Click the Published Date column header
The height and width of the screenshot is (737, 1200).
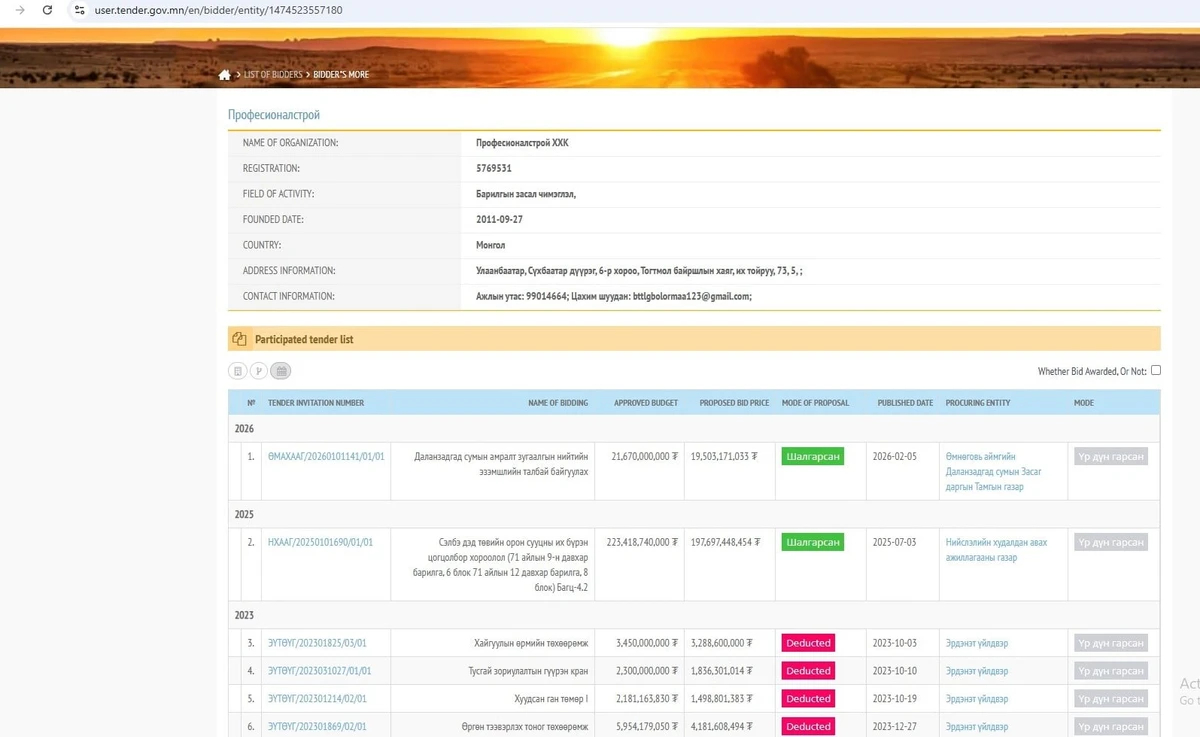(x=905, y=403)
